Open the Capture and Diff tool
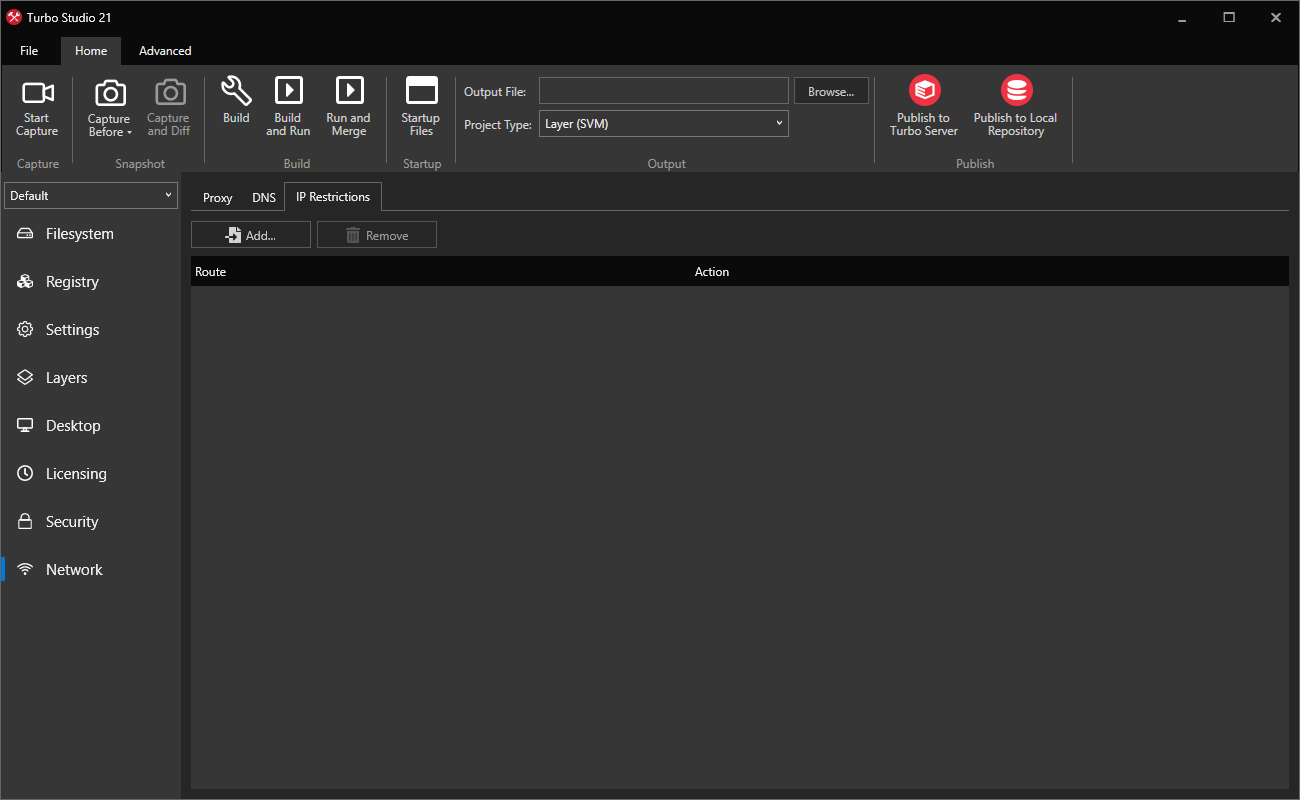1300x800 pixels. (x=168, y=105)
